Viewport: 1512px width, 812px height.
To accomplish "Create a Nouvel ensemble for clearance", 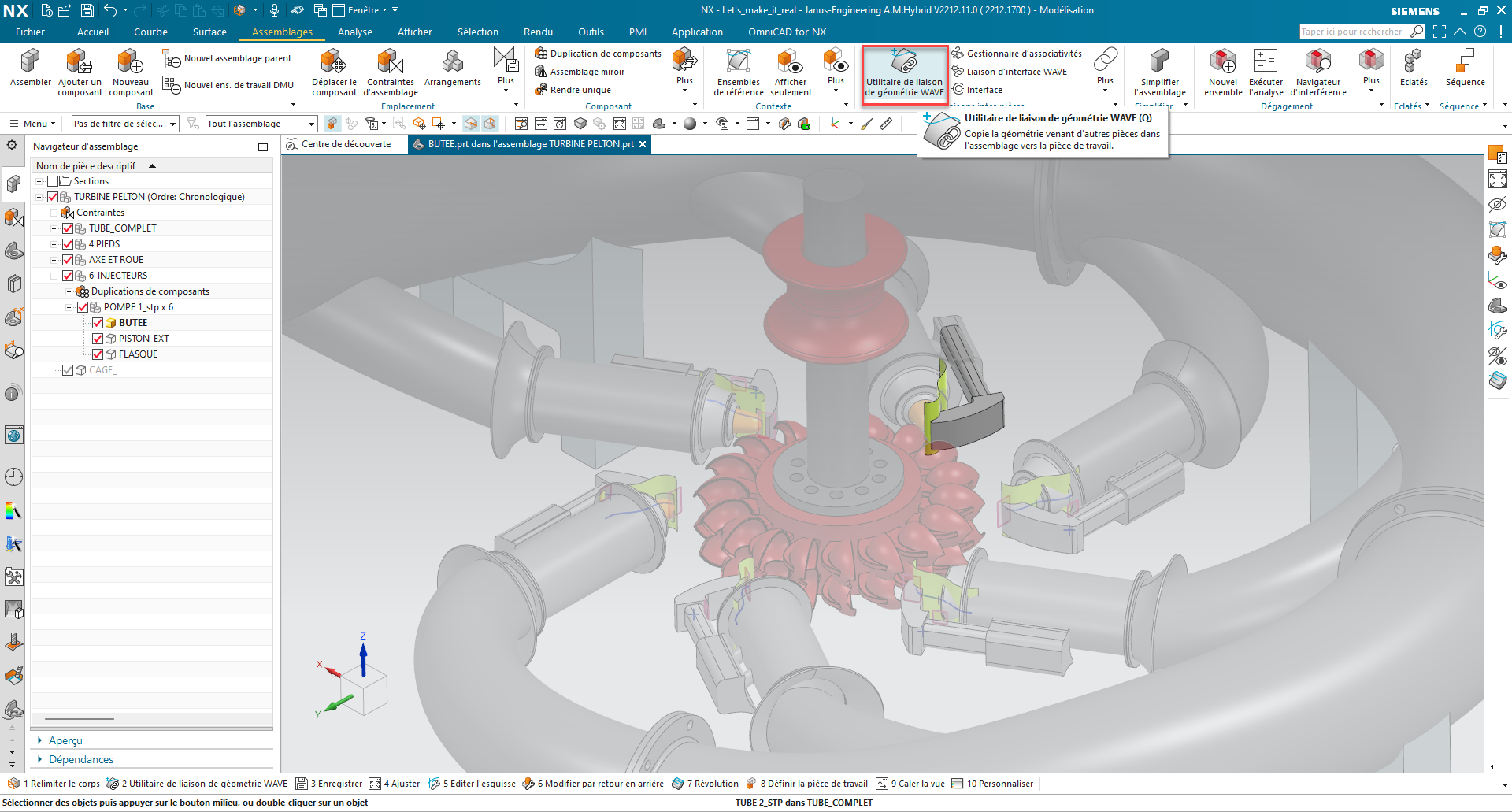I will click(1223, 72).
